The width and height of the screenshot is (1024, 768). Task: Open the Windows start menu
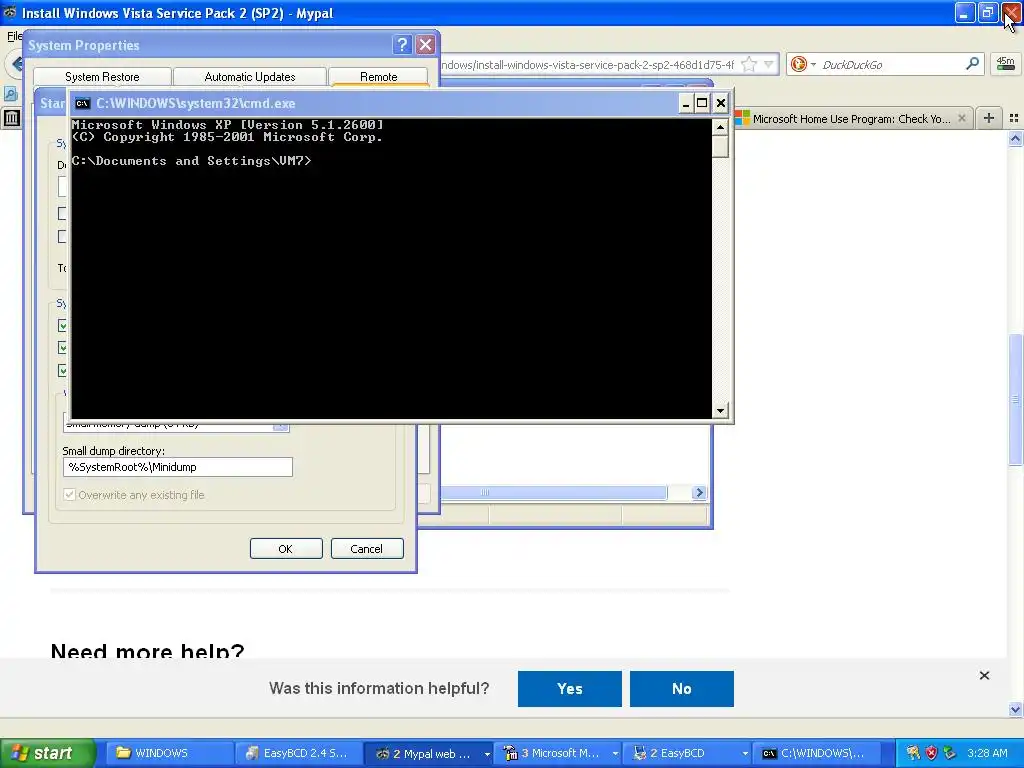(x=48, y=753)
